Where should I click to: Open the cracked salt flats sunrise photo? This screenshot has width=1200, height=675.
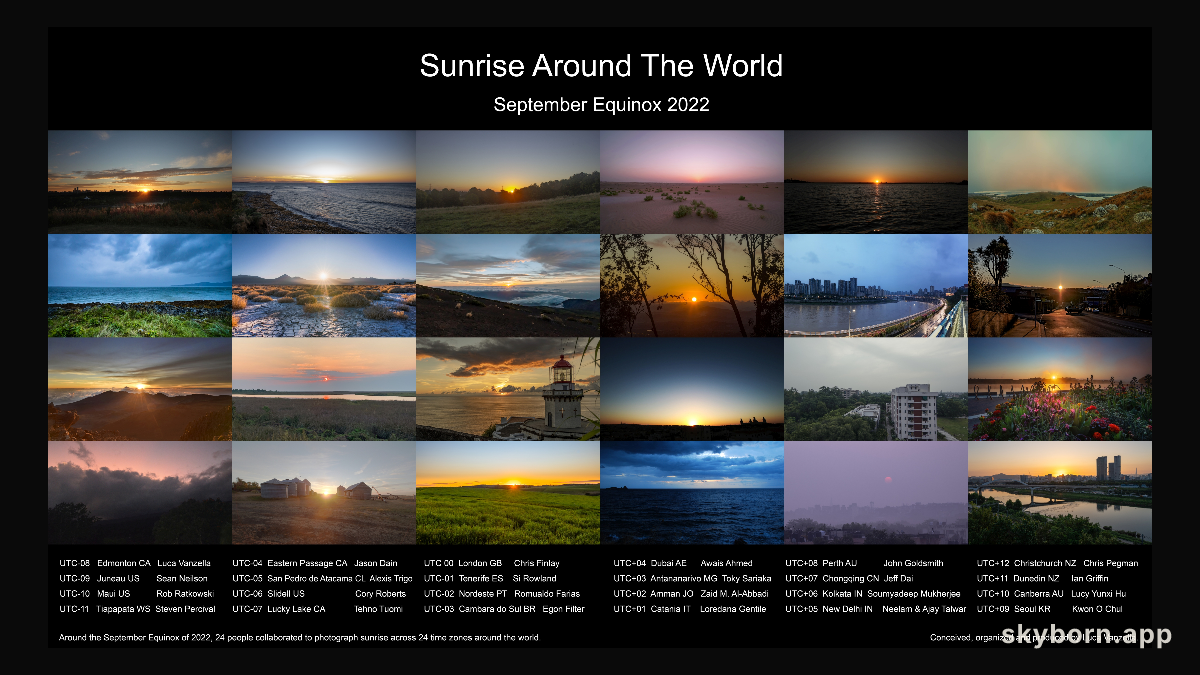click(324, 285)
